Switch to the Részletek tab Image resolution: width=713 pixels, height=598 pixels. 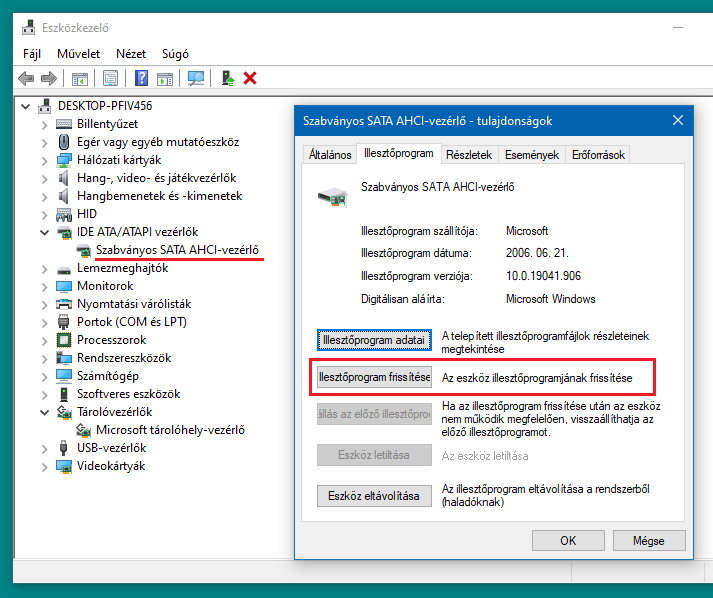pos(469,155)
